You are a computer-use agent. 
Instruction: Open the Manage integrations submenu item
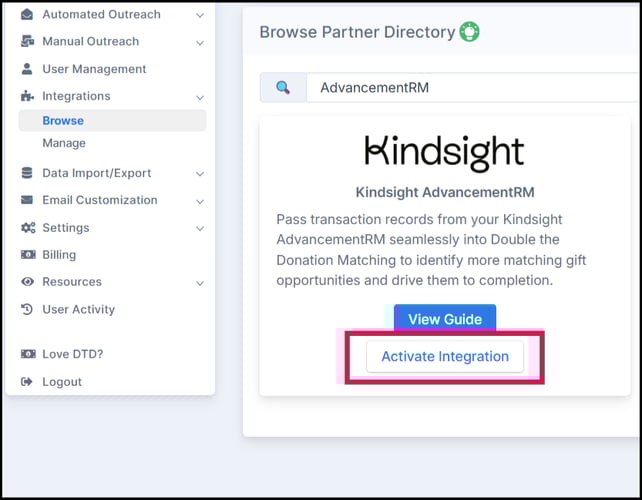64,144
